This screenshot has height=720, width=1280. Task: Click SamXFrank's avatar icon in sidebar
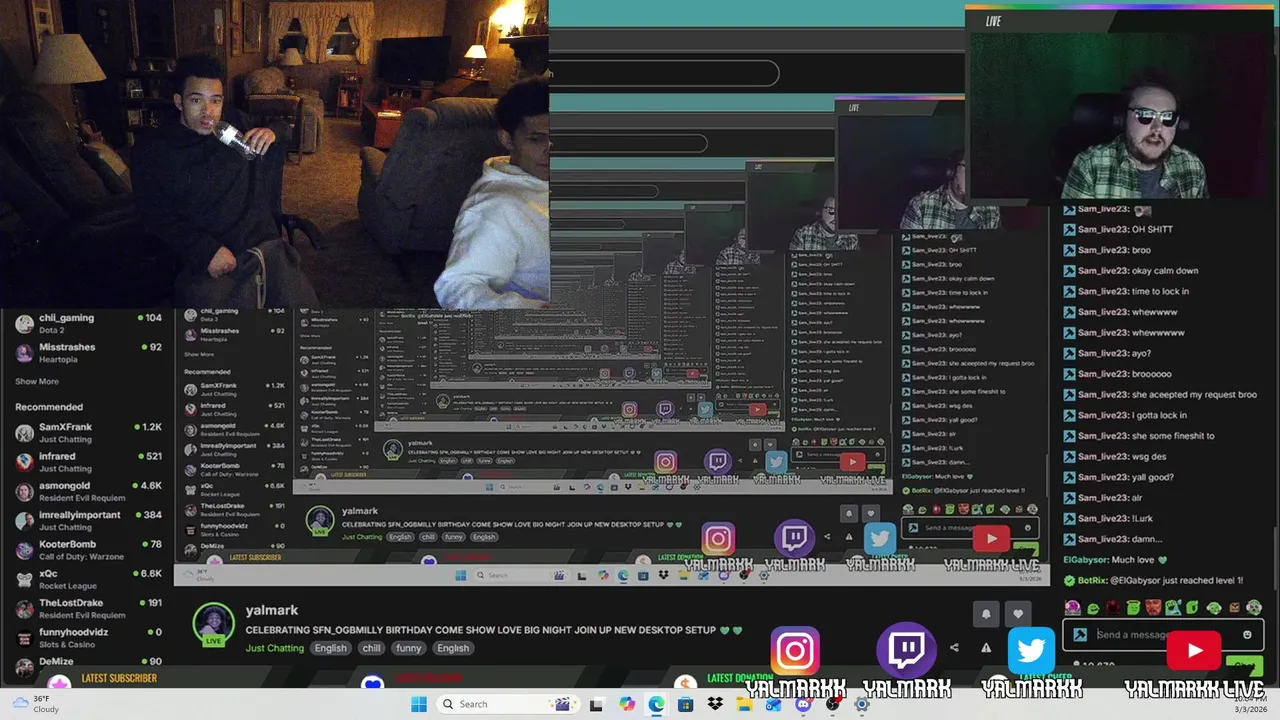click(24, 432)
